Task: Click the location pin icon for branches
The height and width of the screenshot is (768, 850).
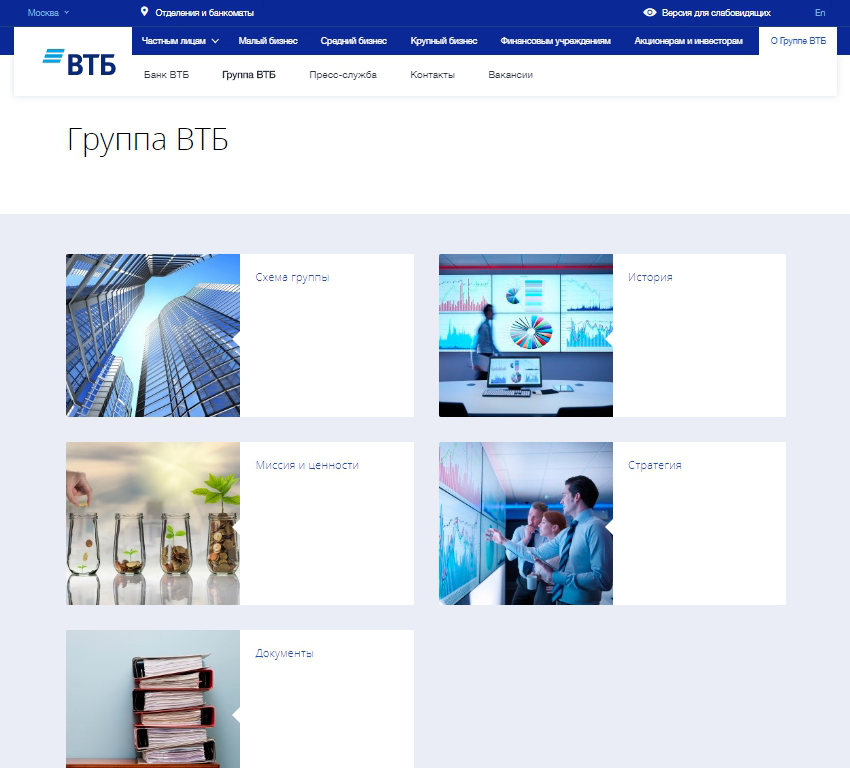Action: [x=144, y=12]
